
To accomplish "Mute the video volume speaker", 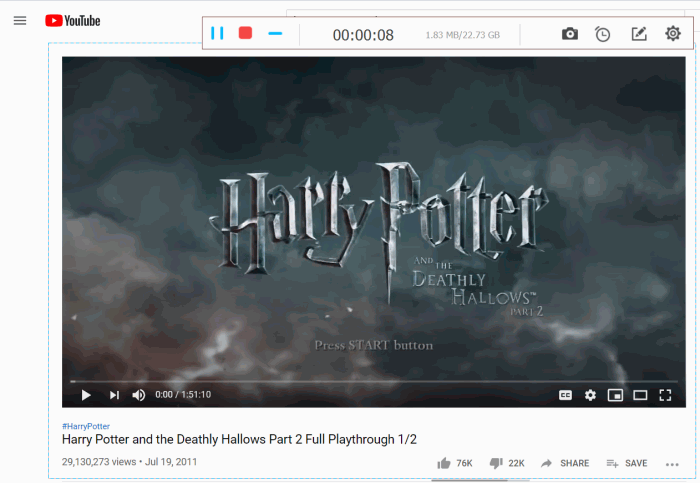I will pyautogui.click(x=138, y=395).
